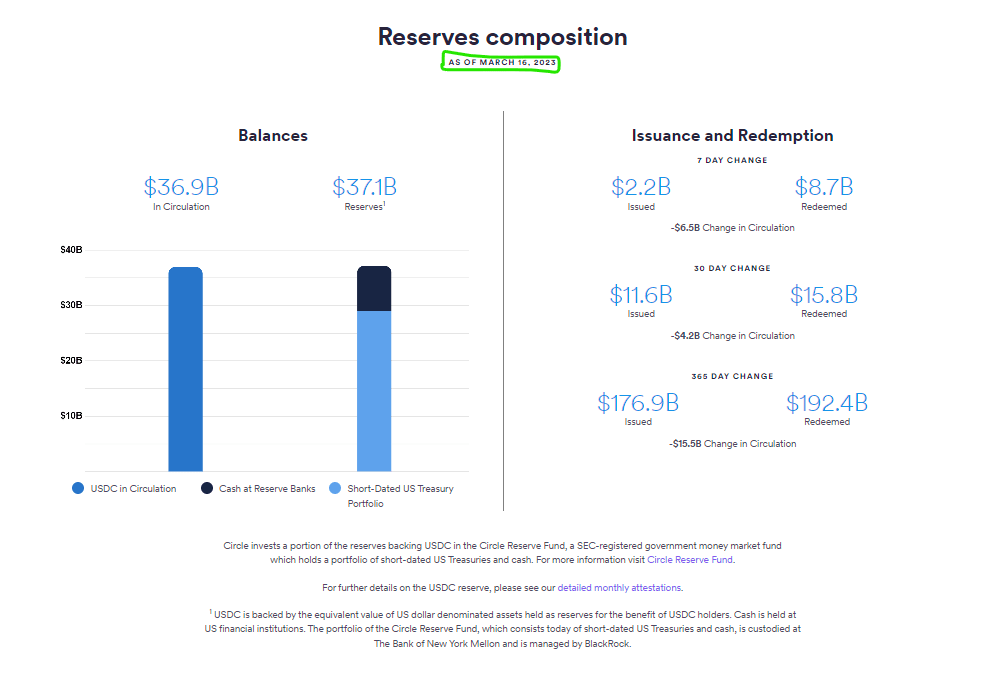Open the Circle Reserve Fund link
Image resolution: width=1004 pixels, height=674 pixels.
pos(690,560)
